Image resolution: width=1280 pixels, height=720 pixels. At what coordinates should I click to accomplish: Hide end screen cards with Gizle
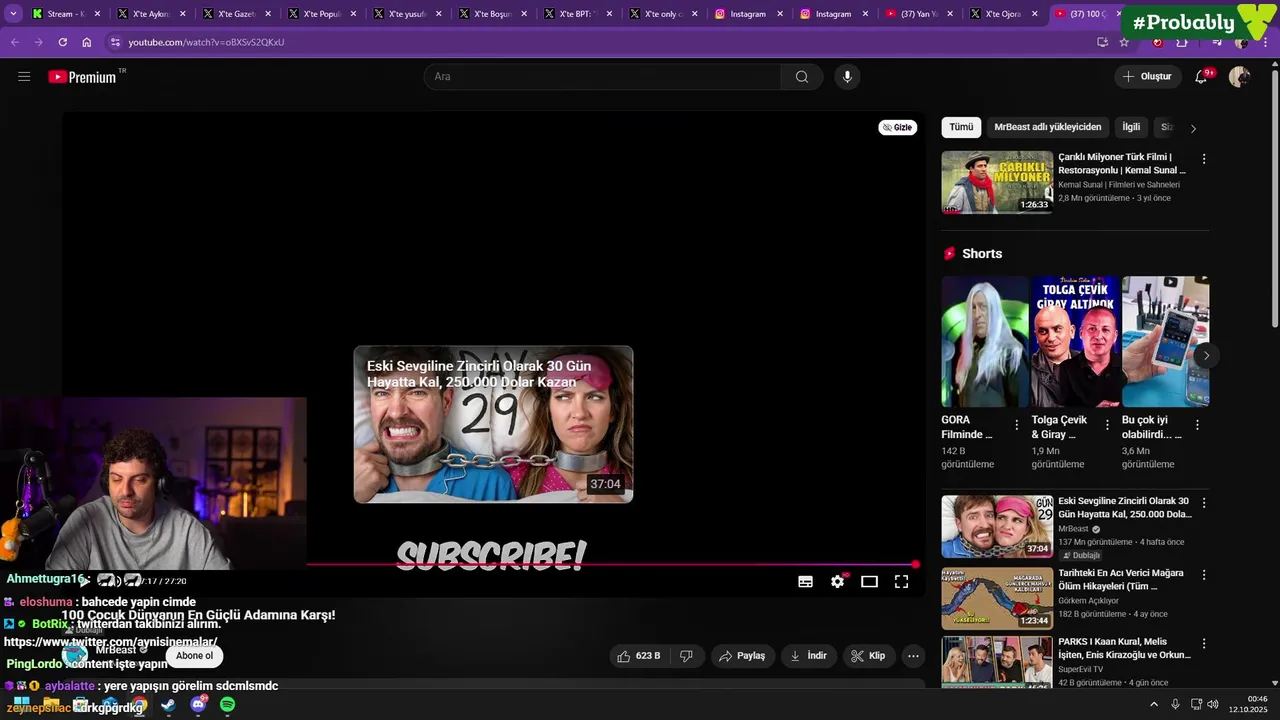pos(897,127)
